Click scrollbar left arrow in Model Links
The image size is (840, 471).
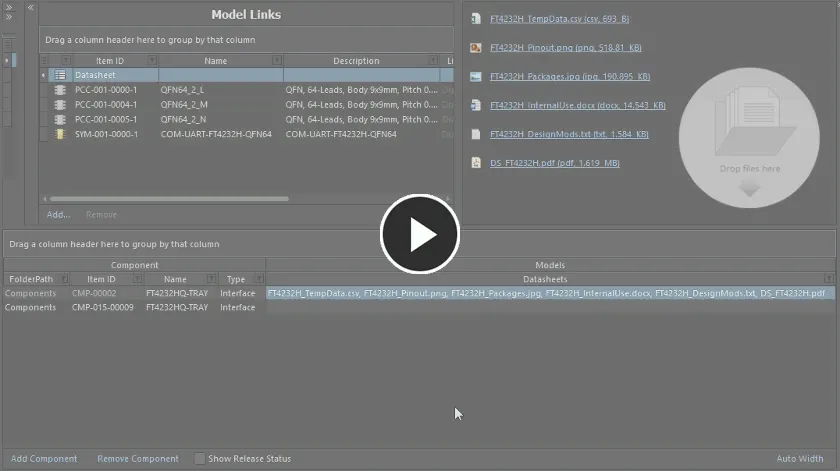point(44,199)
